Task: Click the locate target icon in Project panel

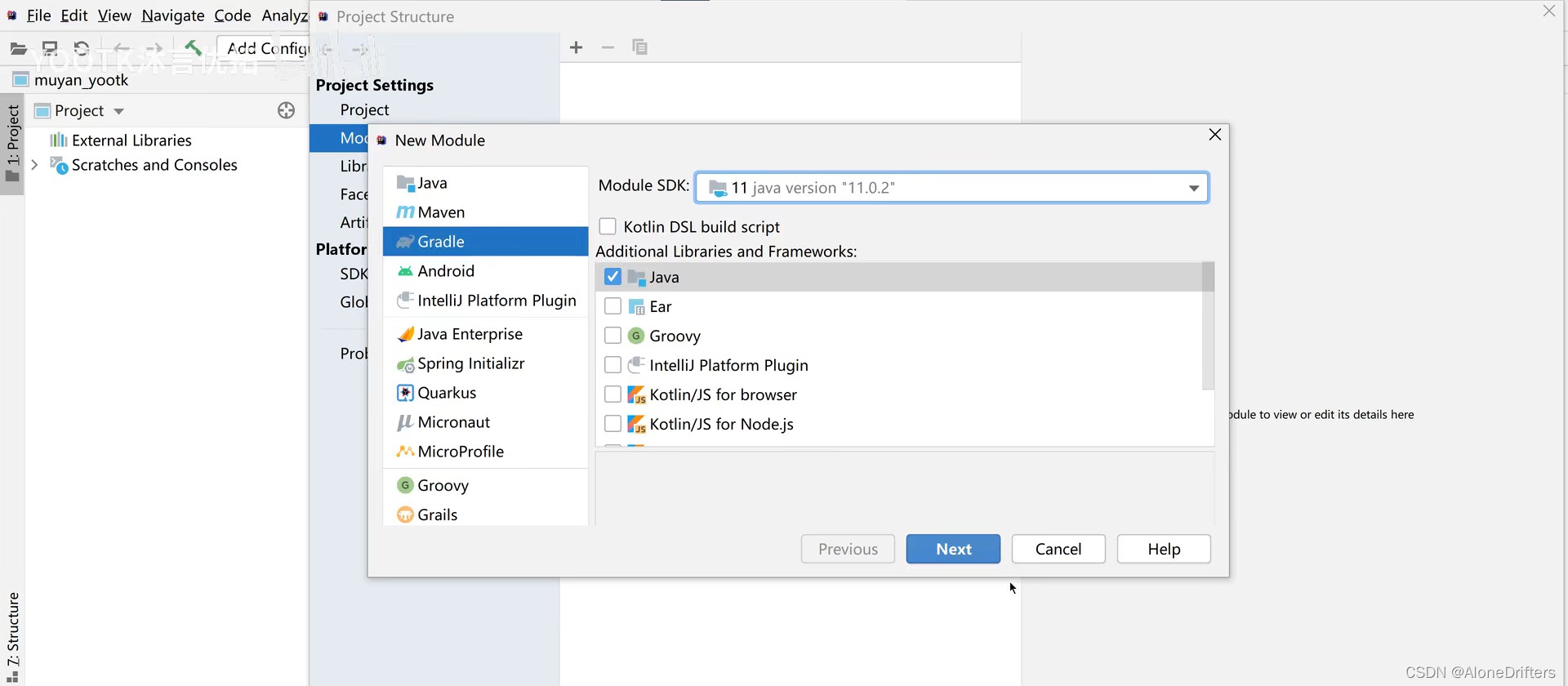Action: pyautogui.click(x=286, y=110)
